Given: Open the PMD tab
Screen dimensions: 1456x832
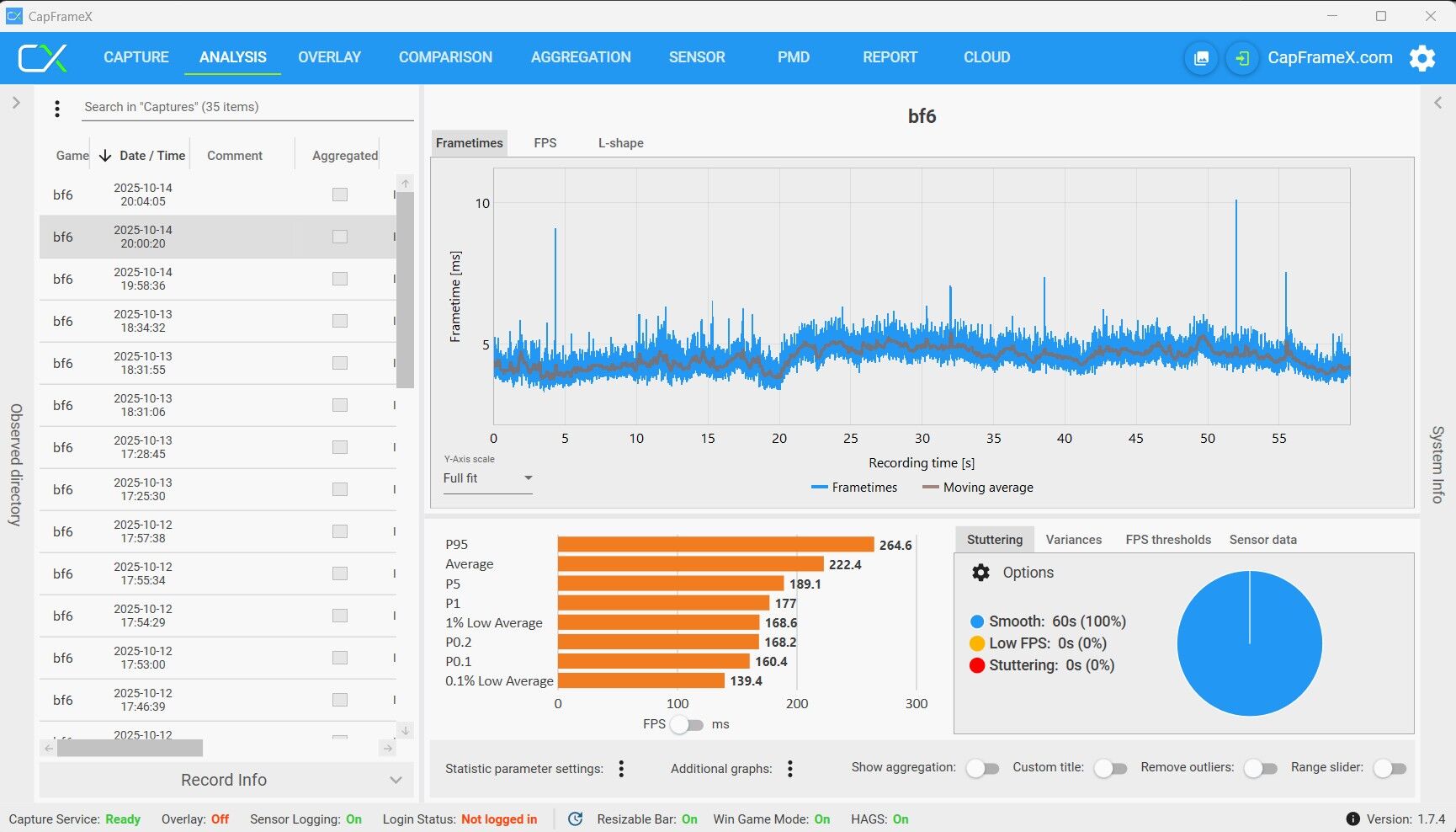Looking at the screenshot, I should 794,57.
